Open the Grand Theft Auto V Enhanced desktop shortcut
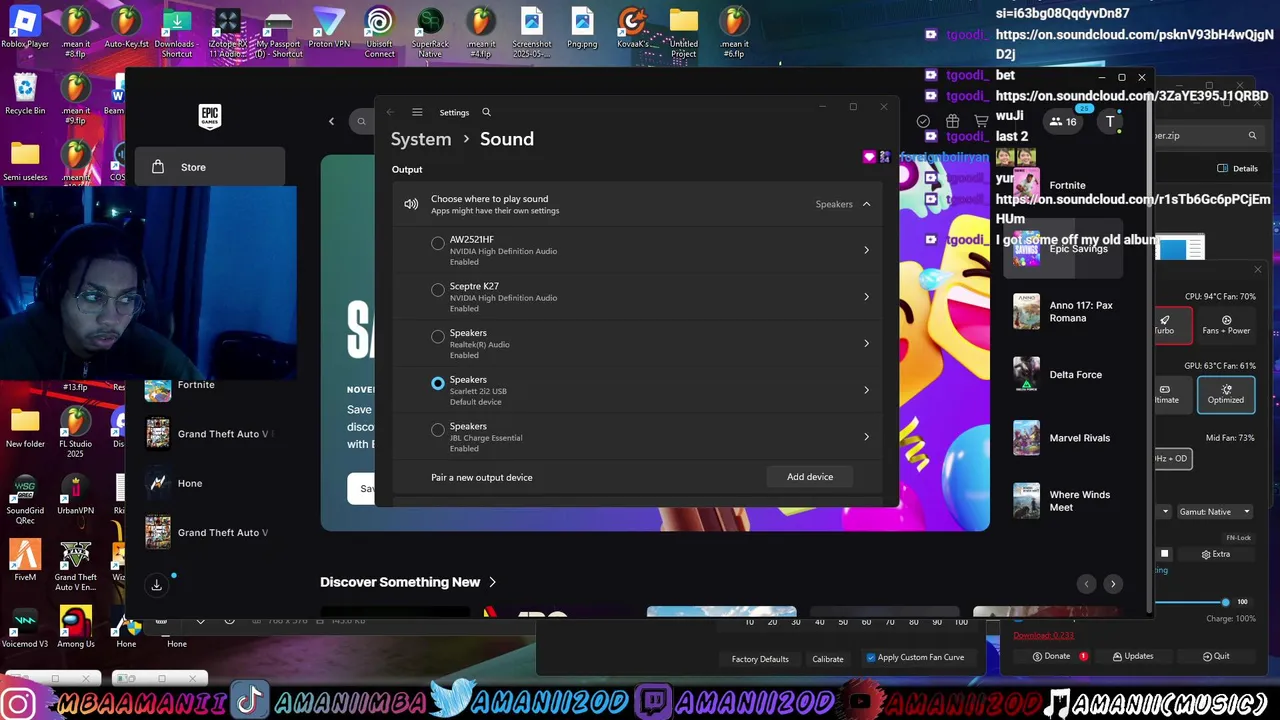 tap(75, 566)
